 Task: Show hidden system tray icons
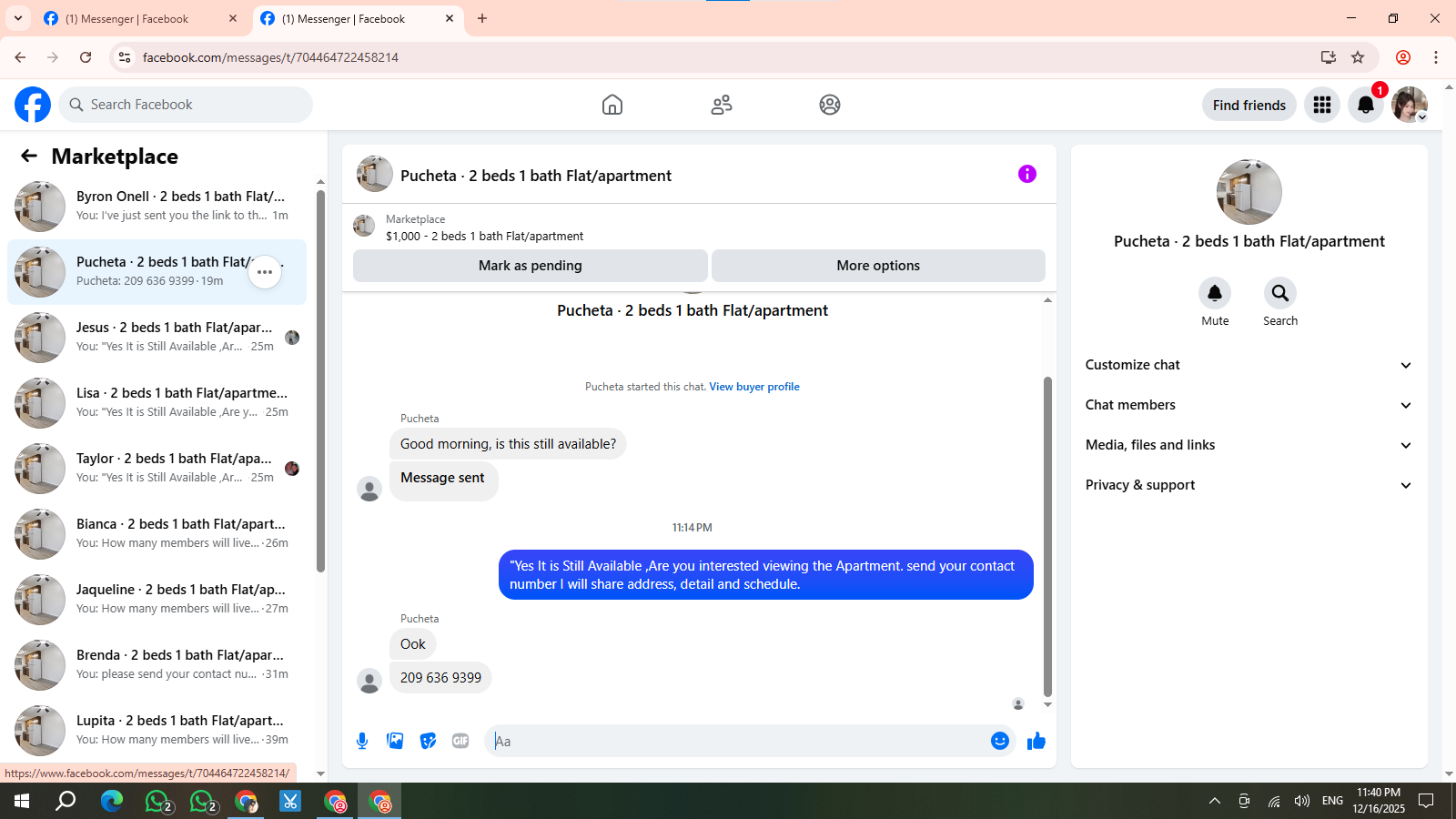[1215, 801]
